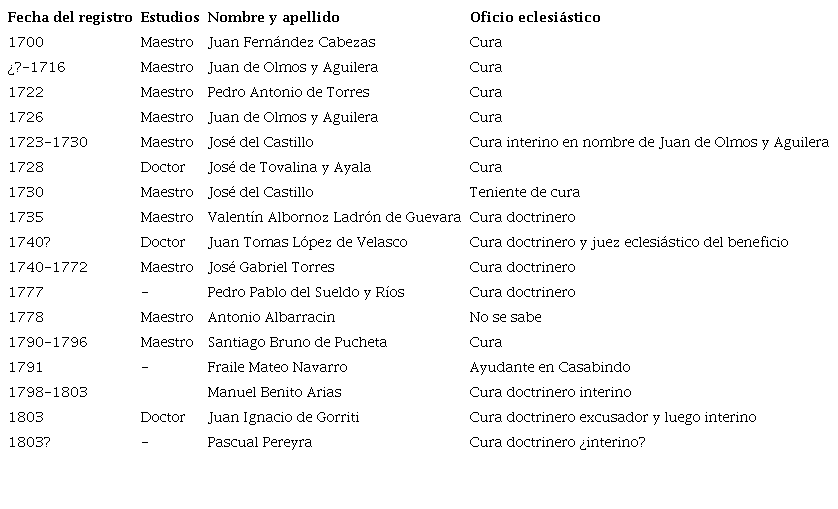Click the 'Fecha del registro' column header
This screenshot has height=509, width=838.
[70, 18]
